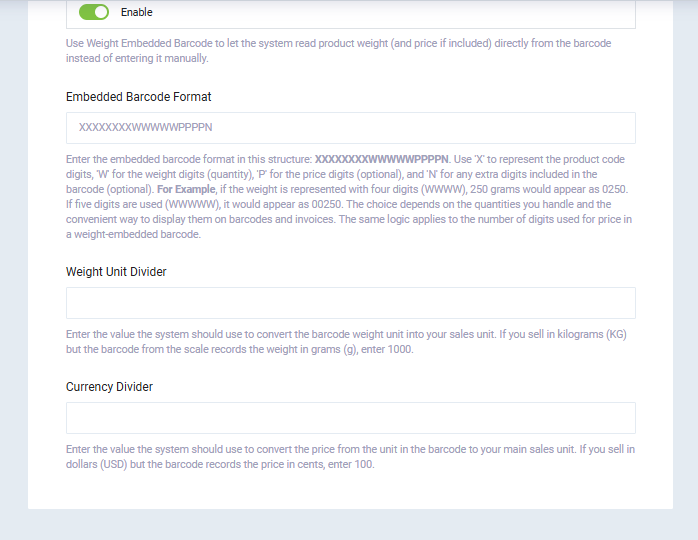Toggle the green Enable switch
This screenshot has height=540, width=698.
(x=93, y=13)
